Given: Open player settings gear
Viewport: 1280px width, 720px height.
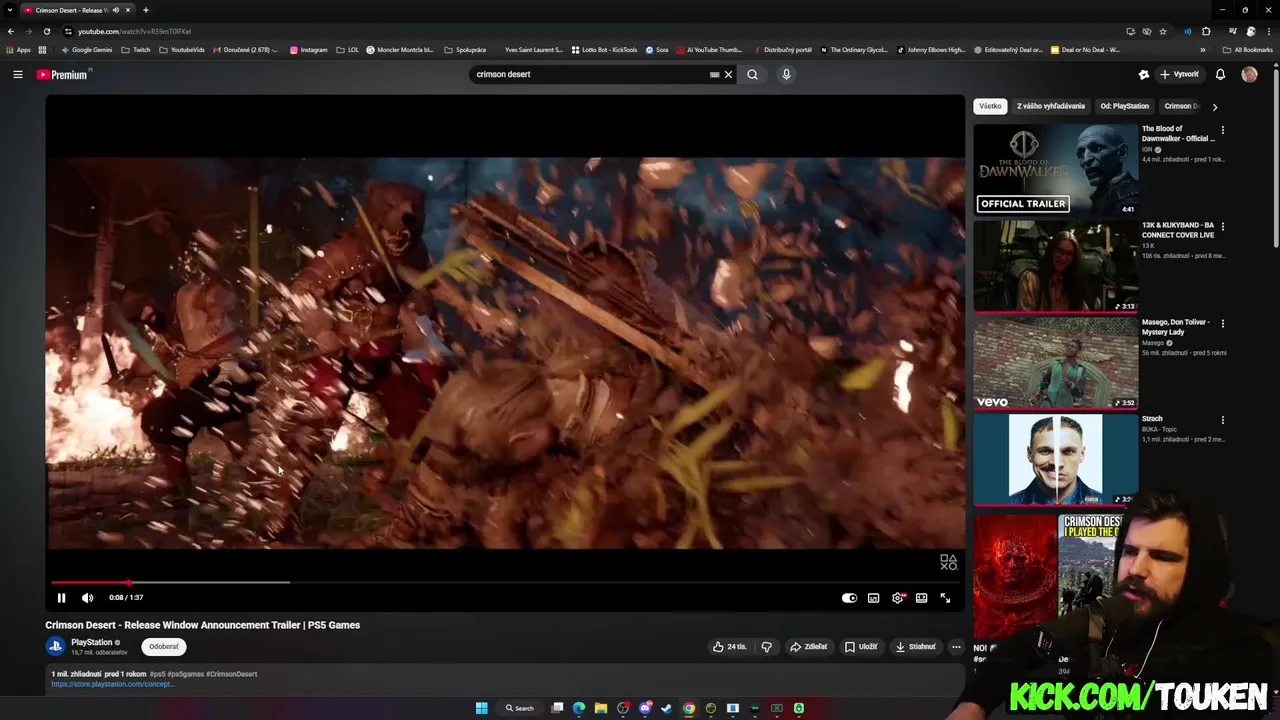Looking at the screenshot, I should (897, 598).
